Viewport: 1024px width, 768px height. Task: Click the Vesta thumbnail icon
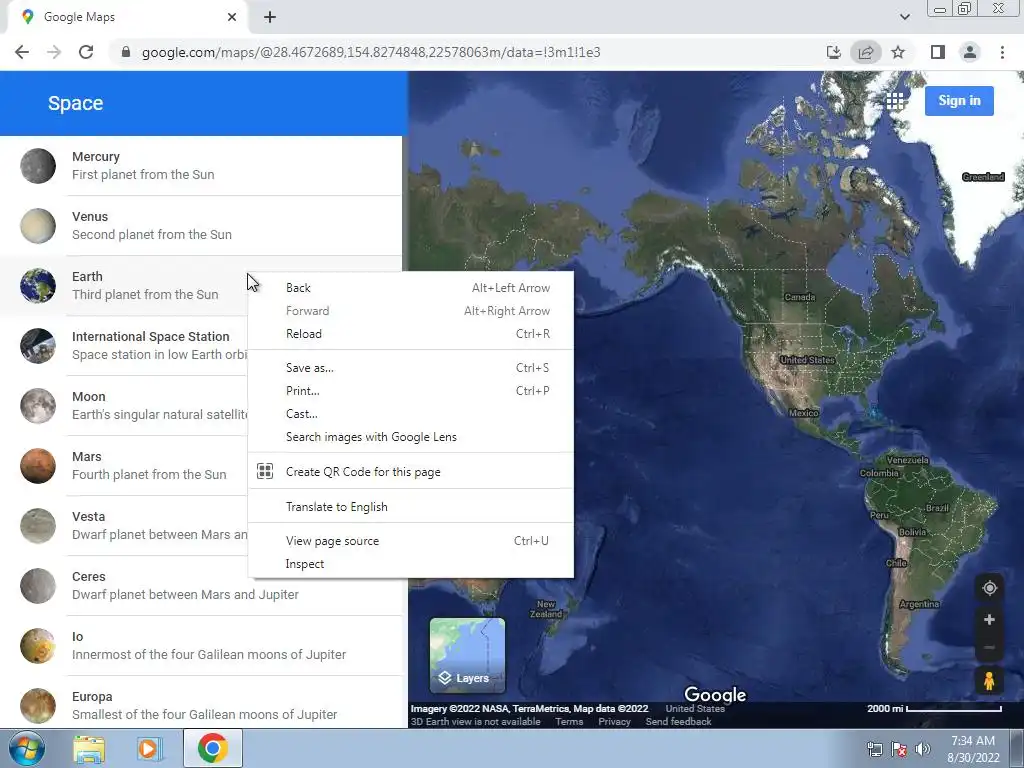pos(38,526)
